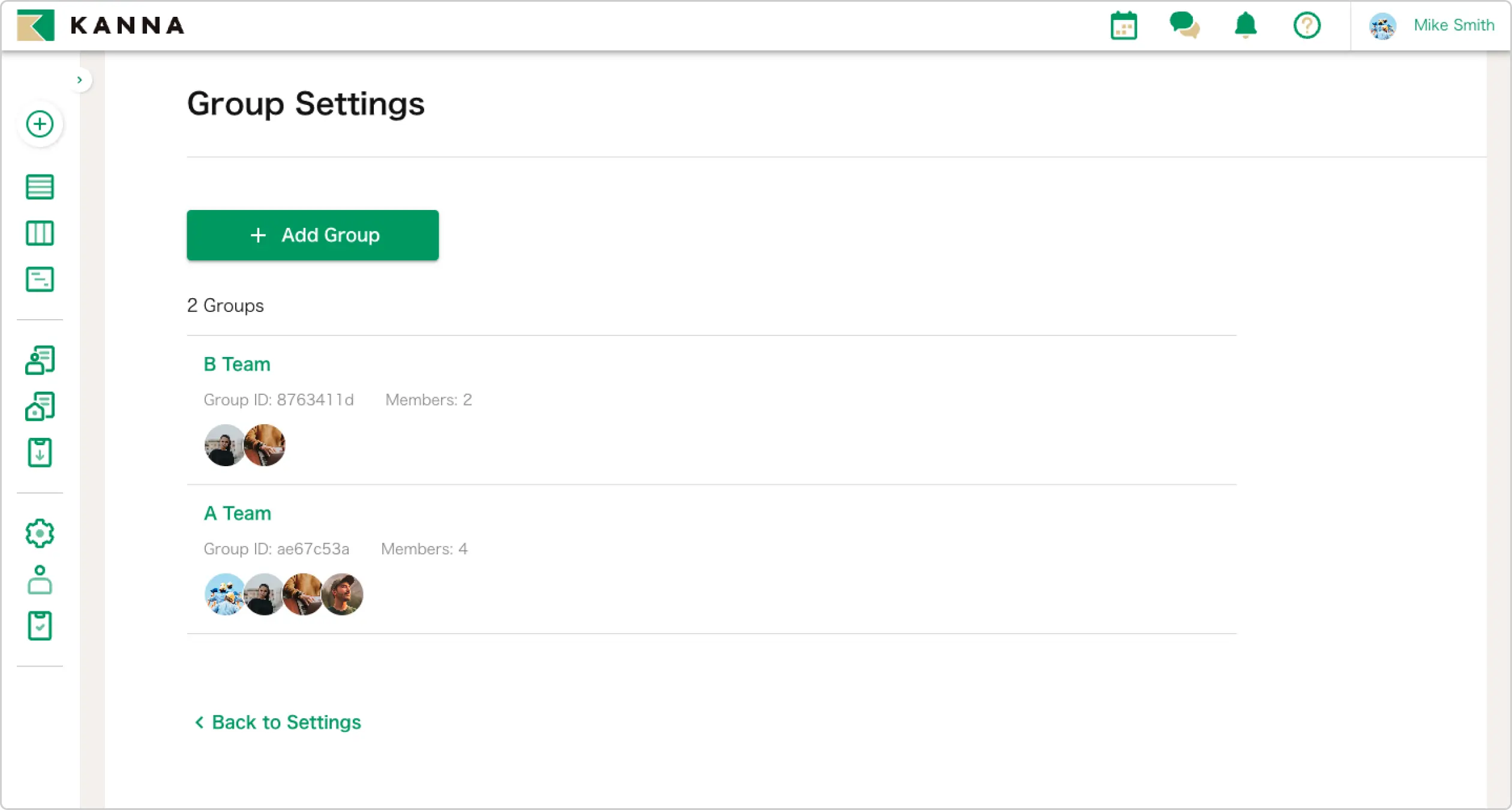
Task: Click the circled plus create icon in sidebar
Action: pyautogui.click(x=40, y=124)
